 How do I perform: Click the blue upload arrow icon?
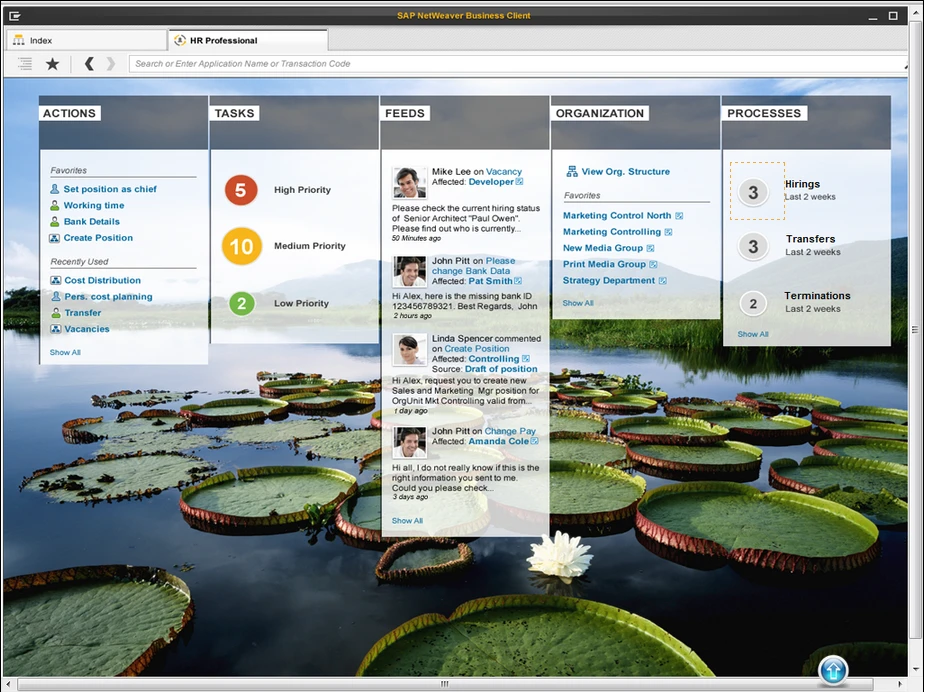[x=833, y=670]
